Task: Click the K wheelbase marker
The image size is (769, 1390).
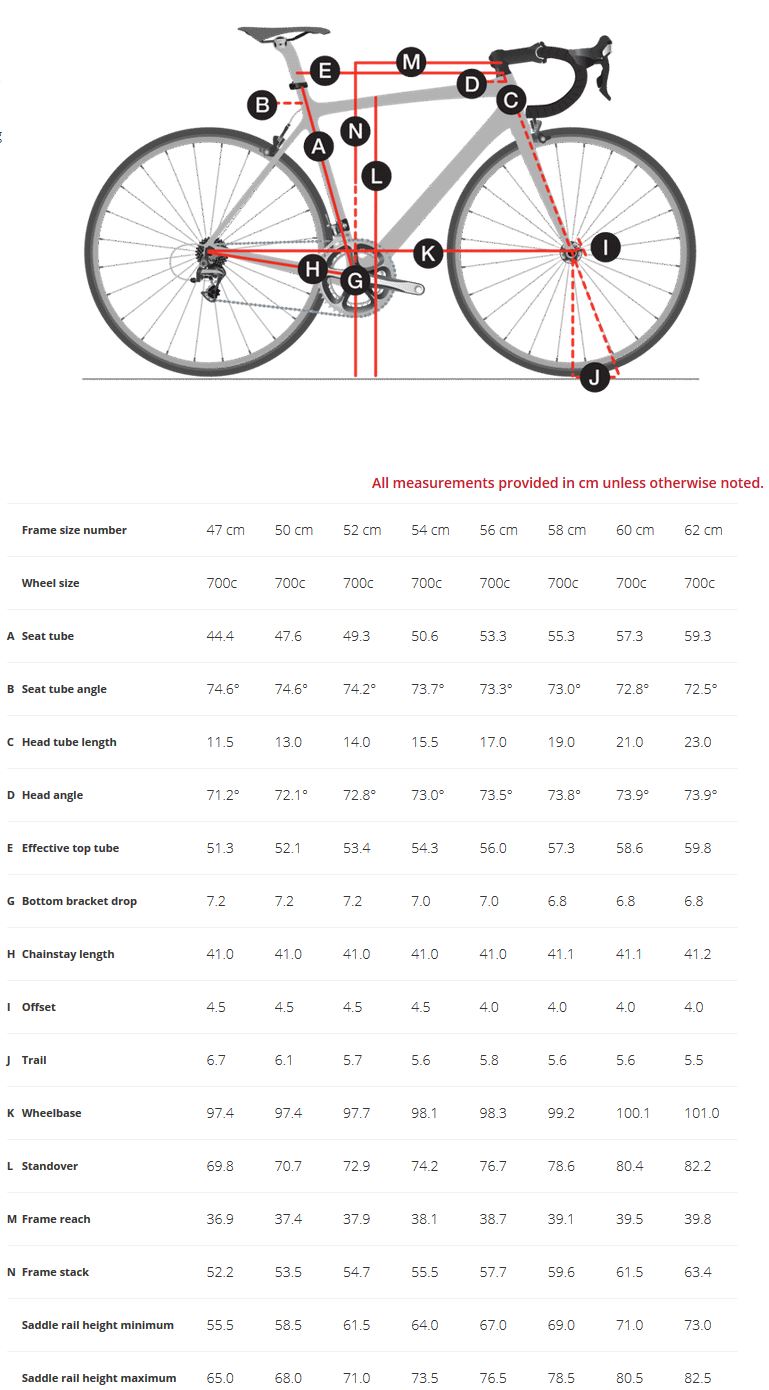Action: tap(428, 253)
